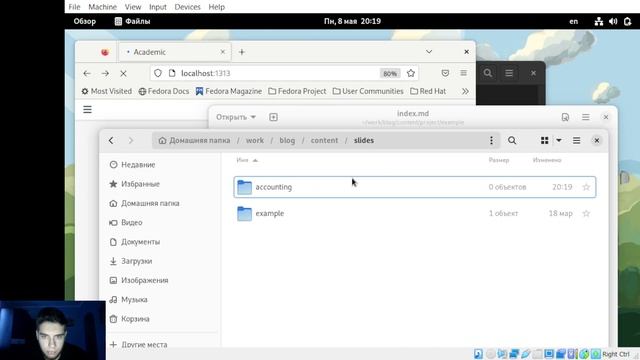Open Files hamburger menu

(576, 140)
